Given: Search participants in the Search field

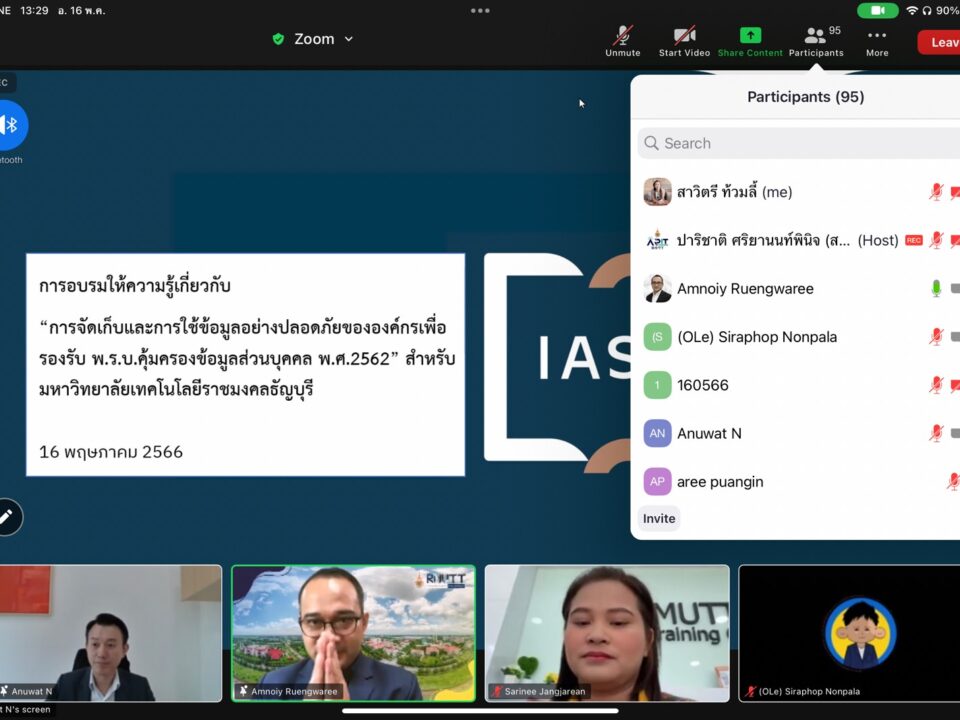Looking at the screenshot, I should pos(798,143).
